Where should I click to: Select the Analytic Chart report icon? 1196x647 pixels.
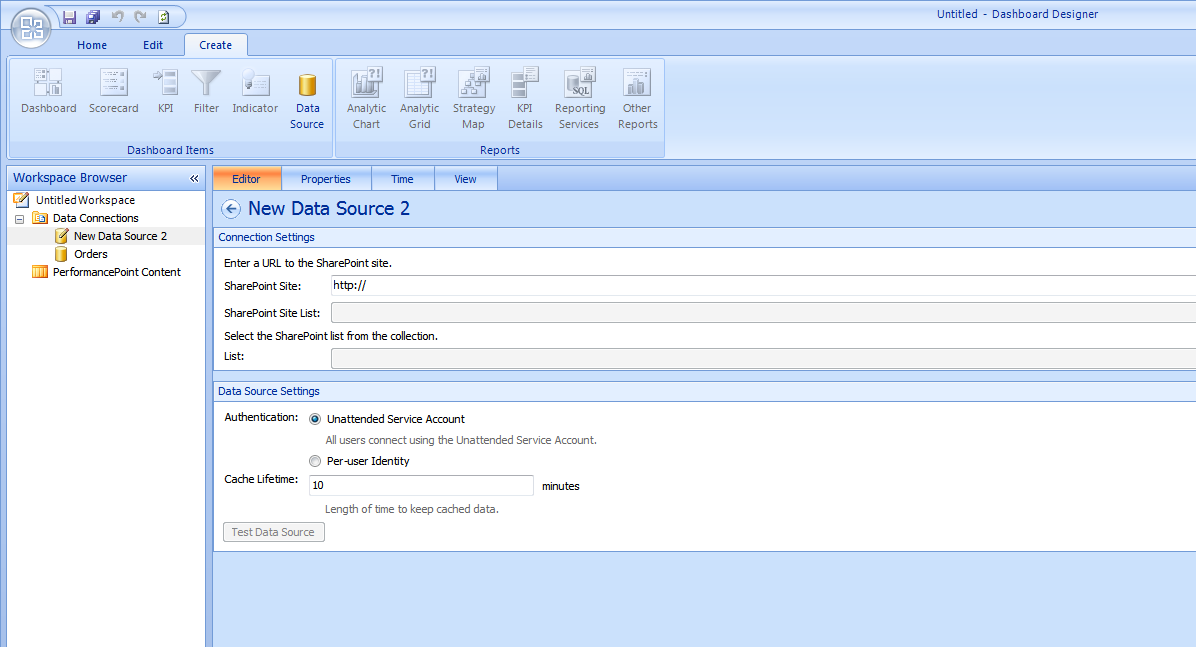click(366, 98)
